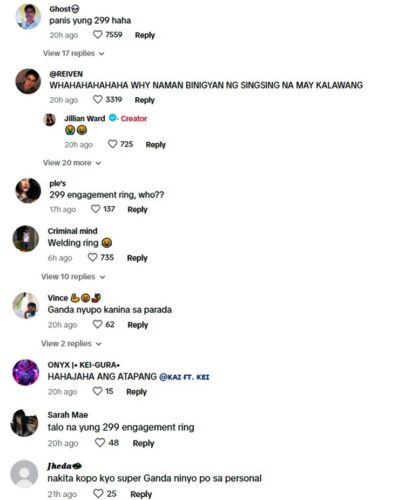Open Jillian Ward's profile name
Screen dimensions: 405x500
click(x=85, y=118)
